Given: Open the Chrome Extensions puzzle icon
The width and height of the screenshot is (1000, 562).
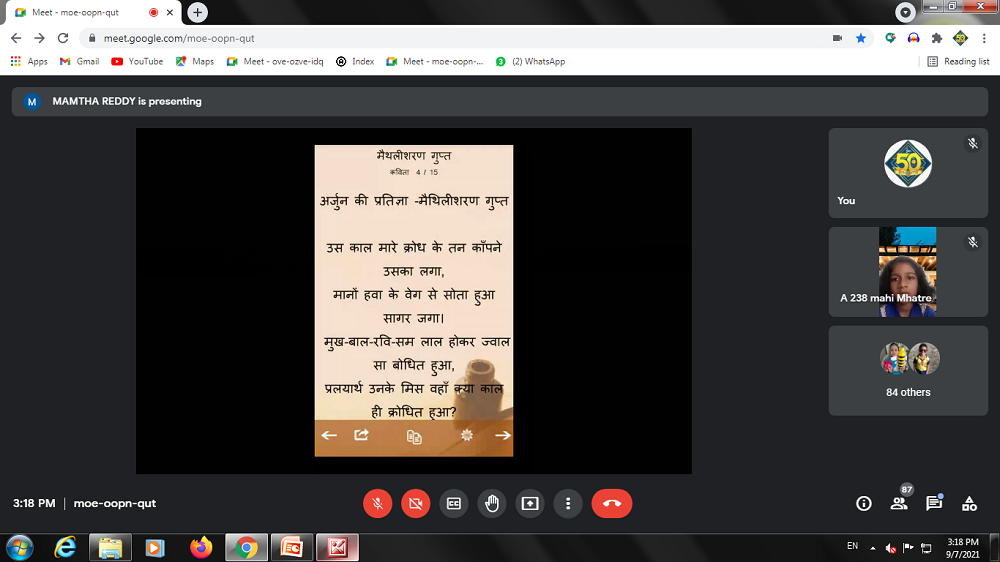Looking at the screenshot, I should point(937,38).
